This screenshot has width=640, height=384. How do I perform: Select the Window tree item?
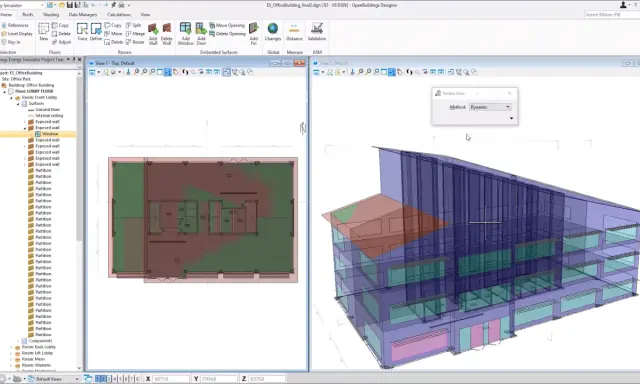click(50, 134)
